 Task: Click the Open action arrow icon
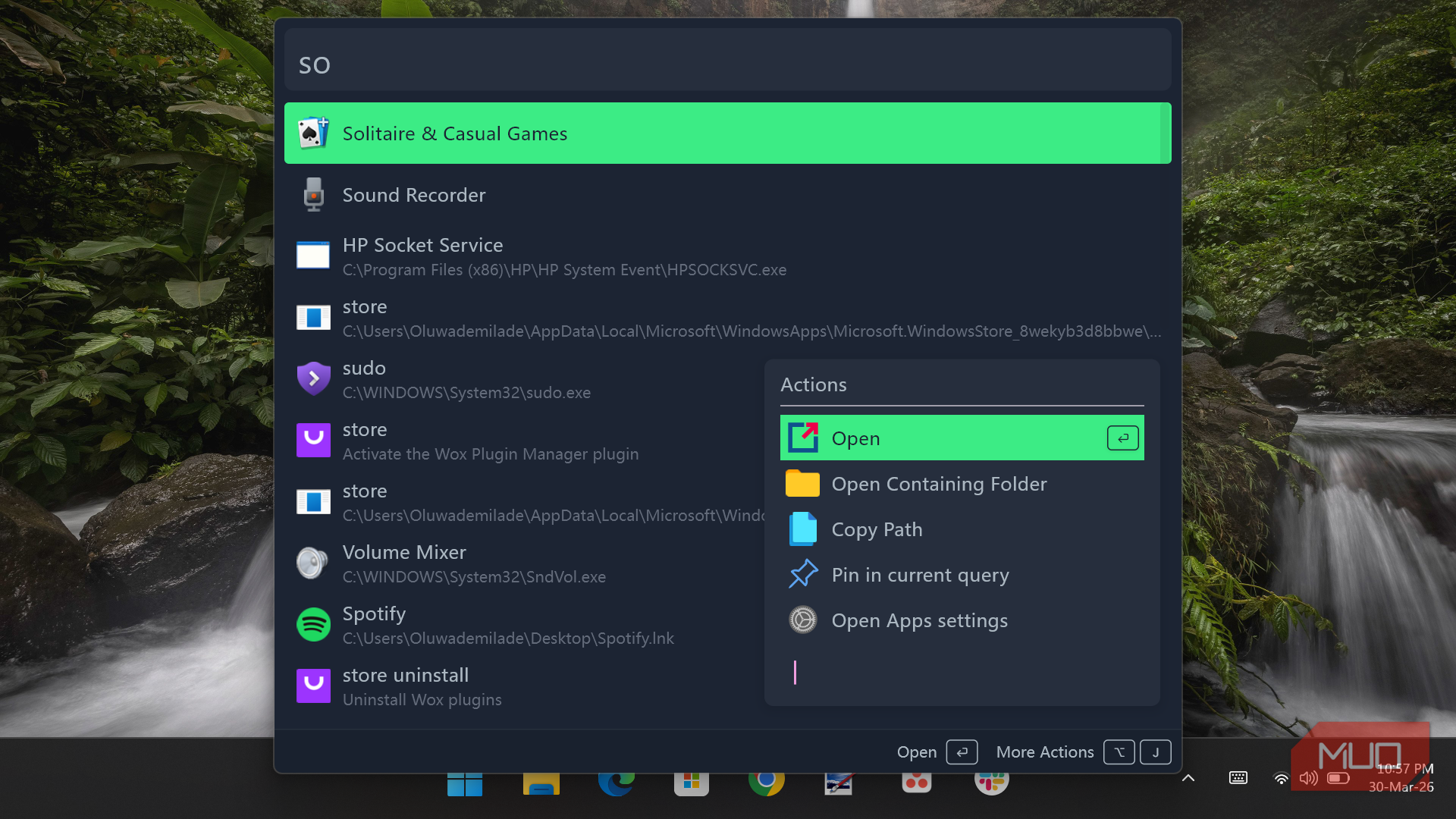pos(802,438)
